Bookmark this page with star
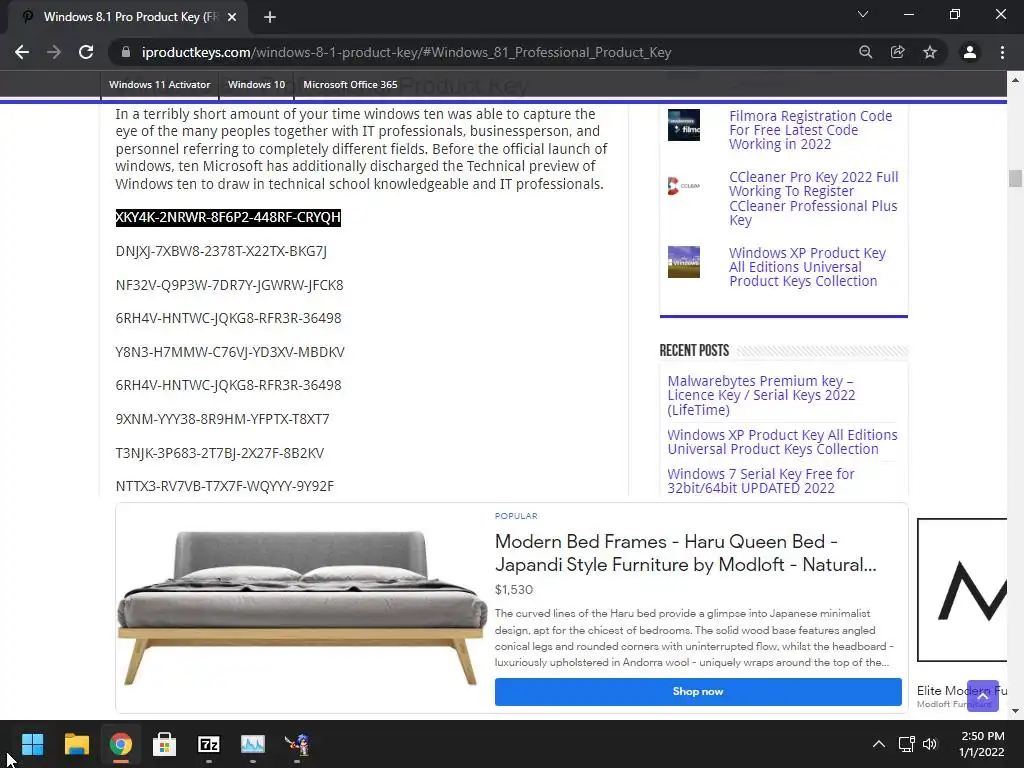The width and height of the screenshot is (1024, 768). coord(930,52)
